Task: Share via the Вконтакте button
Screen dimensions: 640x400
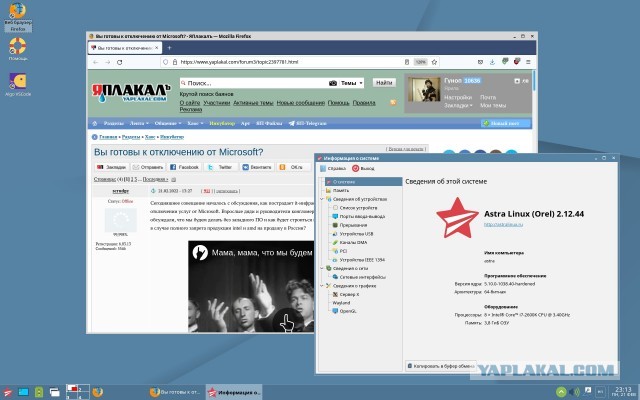Action: point(257,167)
